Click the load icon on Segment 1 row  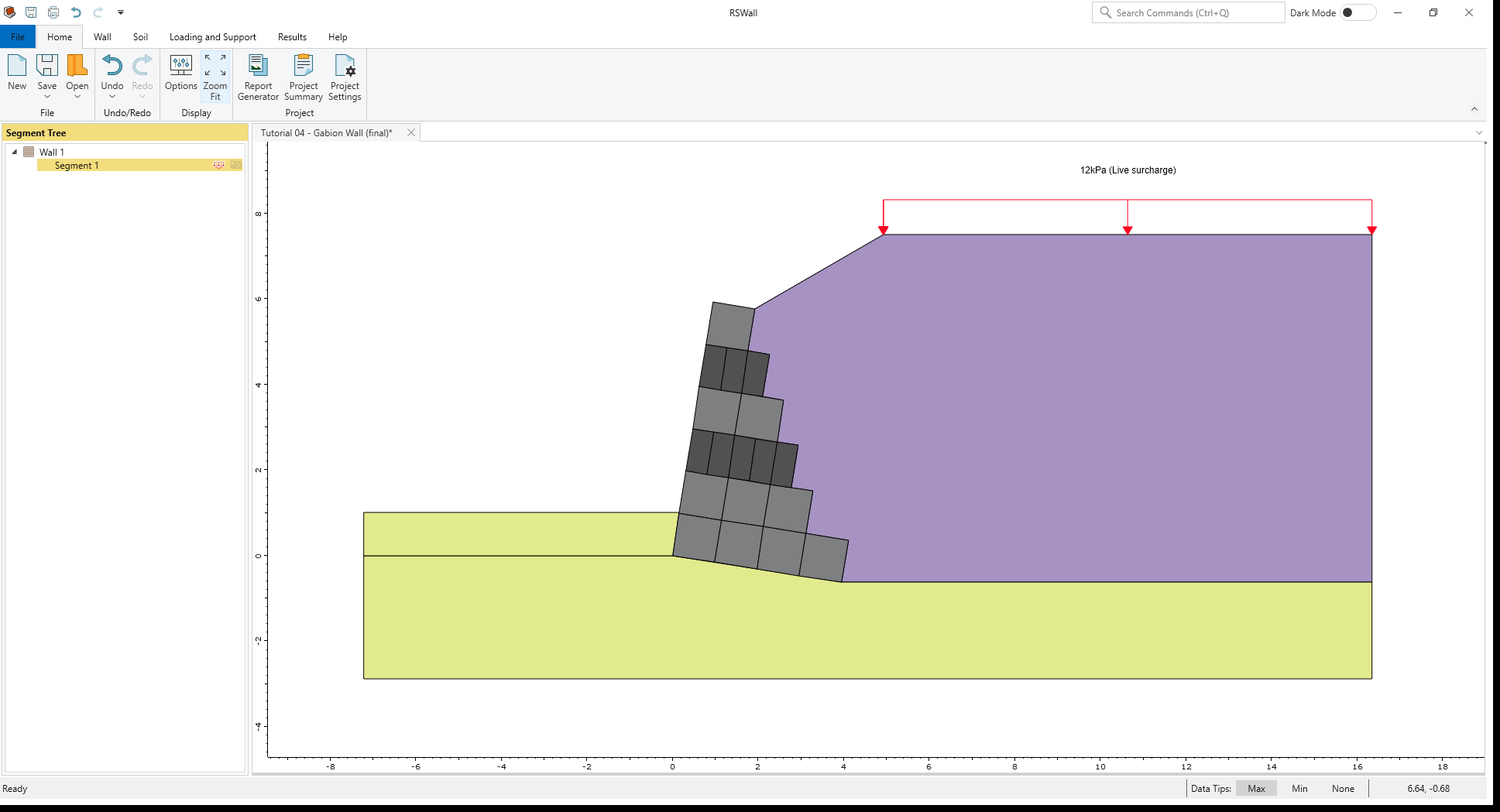point(219,166)
